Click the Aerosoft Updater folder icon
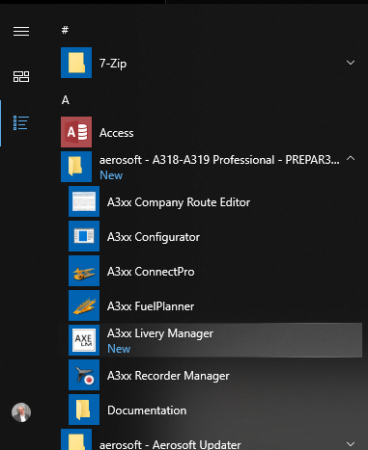 [x=76, y=440]
